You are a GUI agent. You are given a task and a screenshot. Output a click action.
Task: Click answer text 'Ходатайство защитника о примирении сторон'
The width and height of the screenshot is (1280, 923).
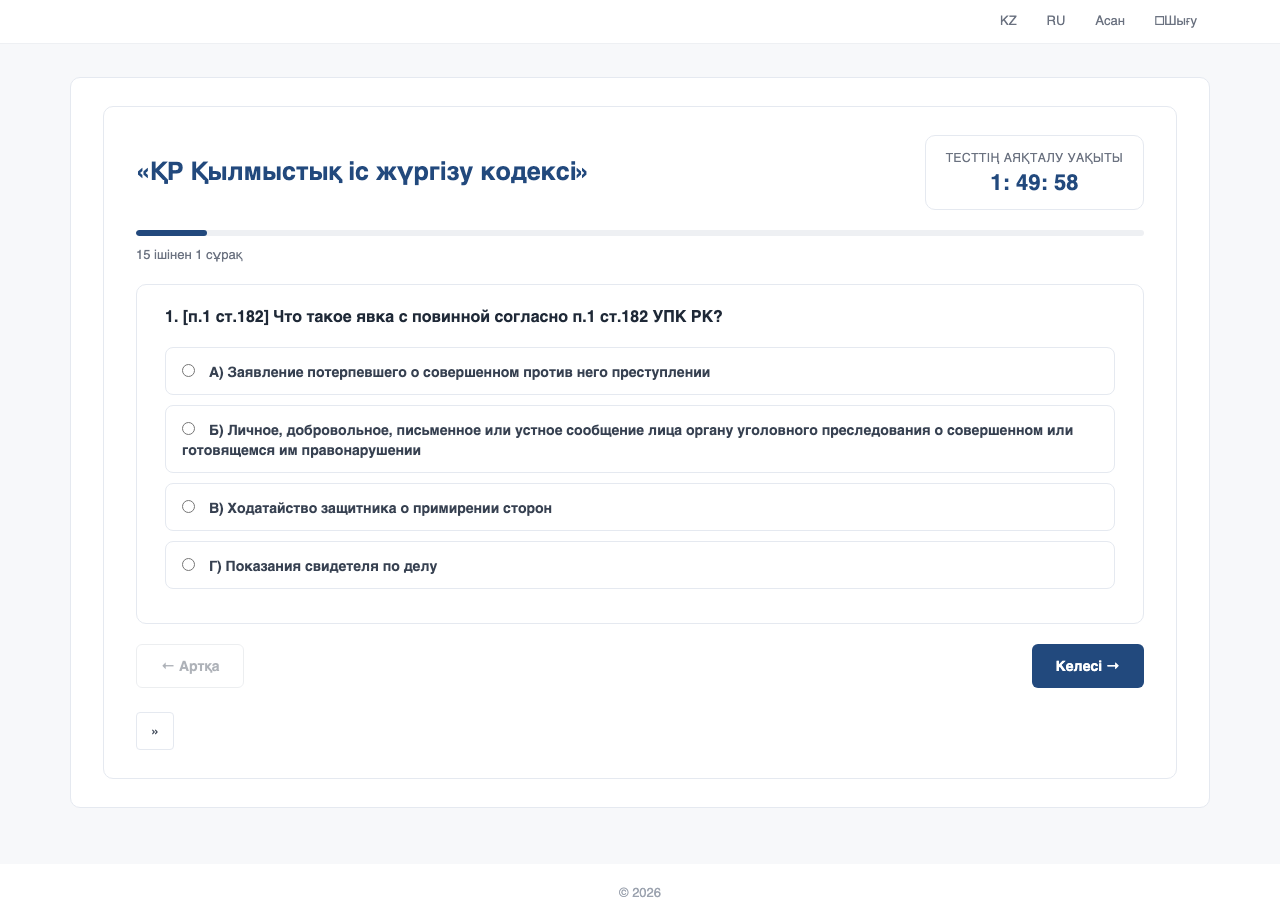coord(389,508)
